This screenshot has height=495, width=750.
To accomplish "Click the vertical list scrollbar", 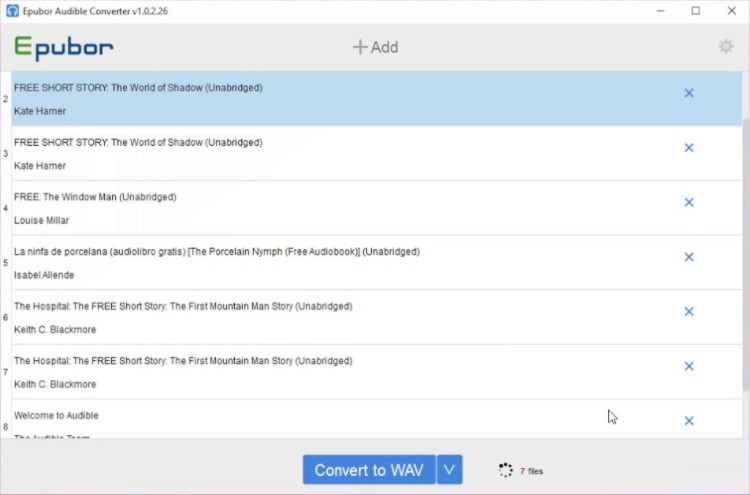I will (x=746, y=253).
